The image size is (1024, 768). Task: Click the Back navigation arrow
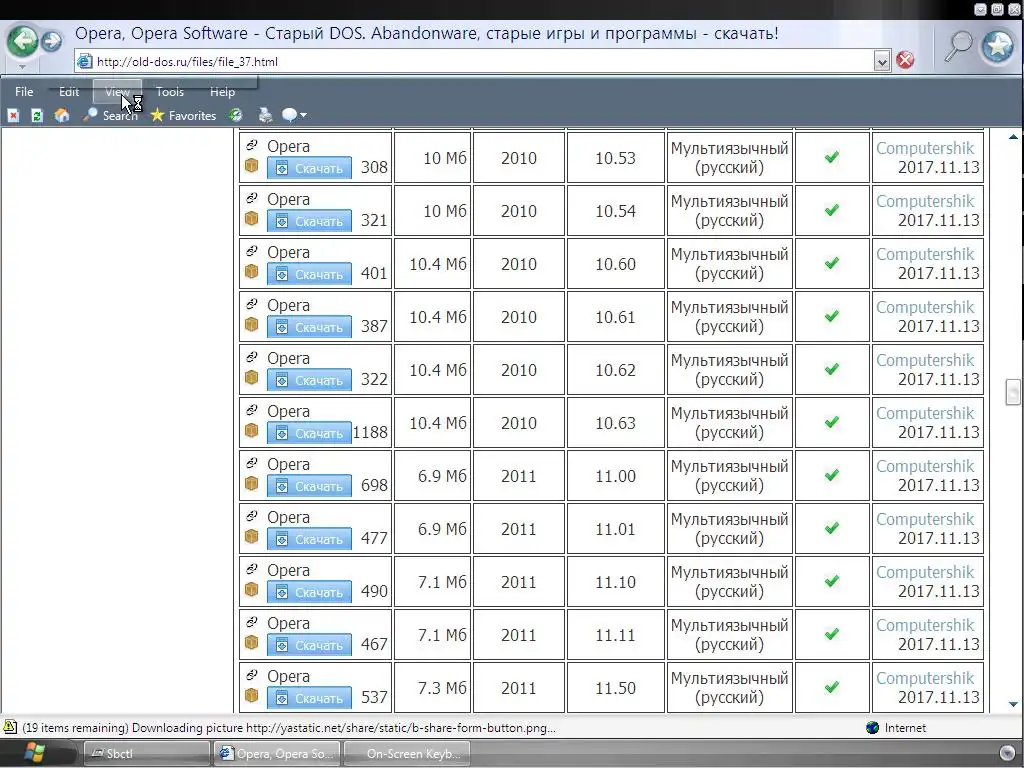[23, 42]
